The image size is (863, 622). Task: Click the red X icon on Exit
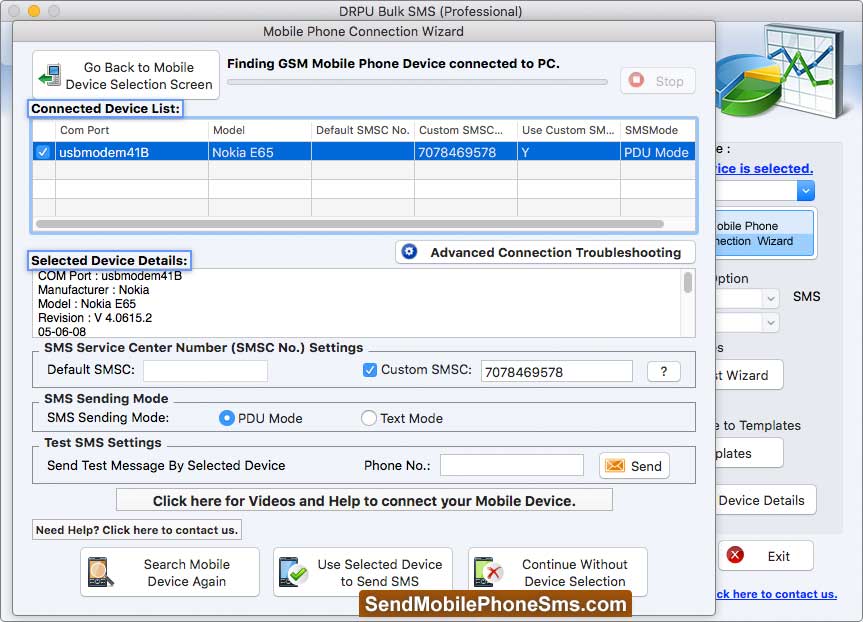tap(735, 555)
